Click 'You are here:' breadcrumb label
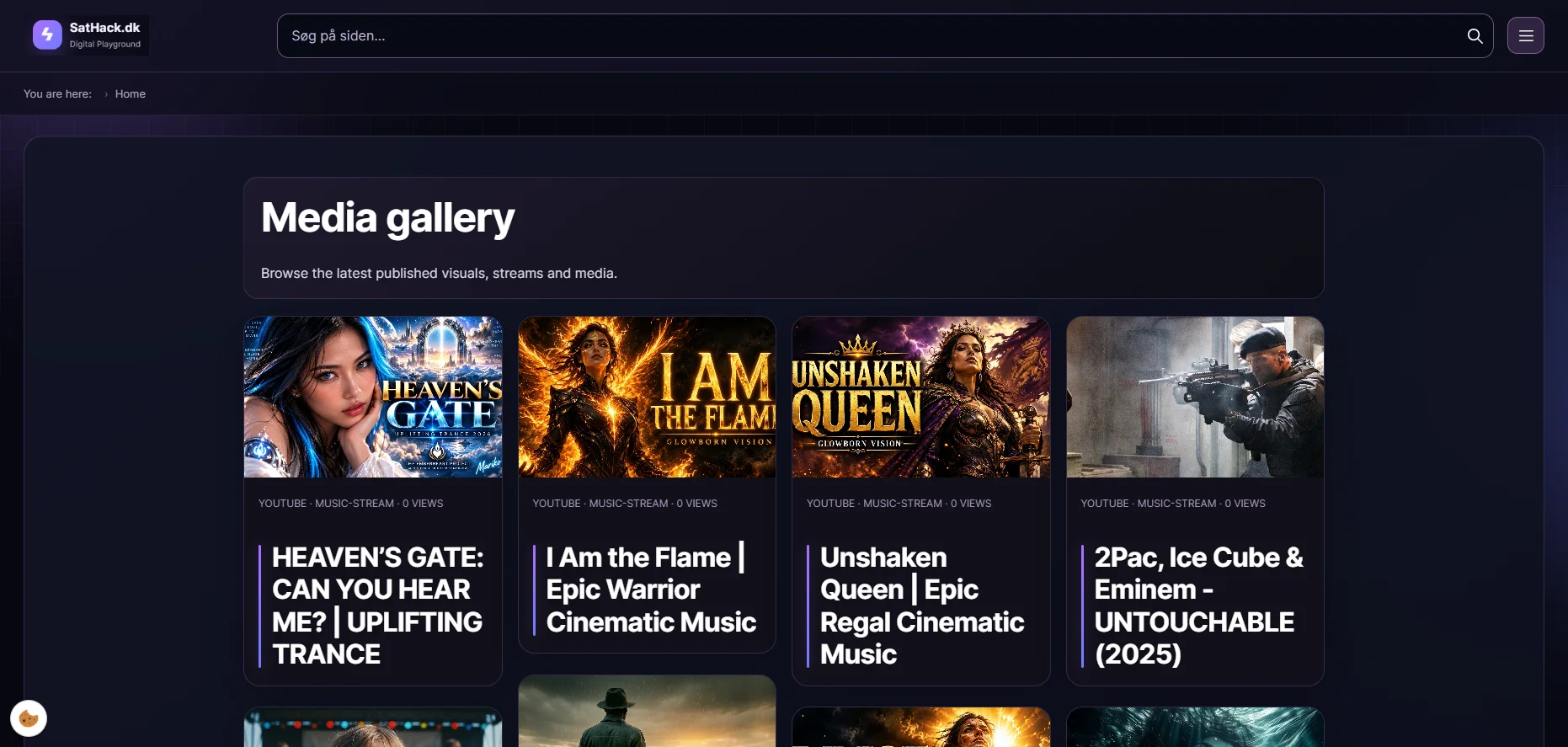 click(57, 93)
